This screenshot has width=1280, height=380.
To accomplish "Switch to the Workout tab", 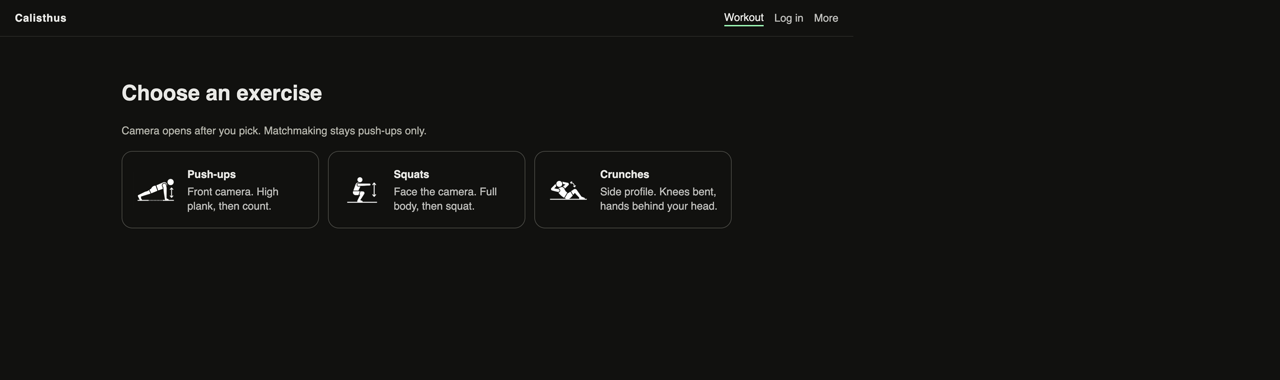I will 744,18.
